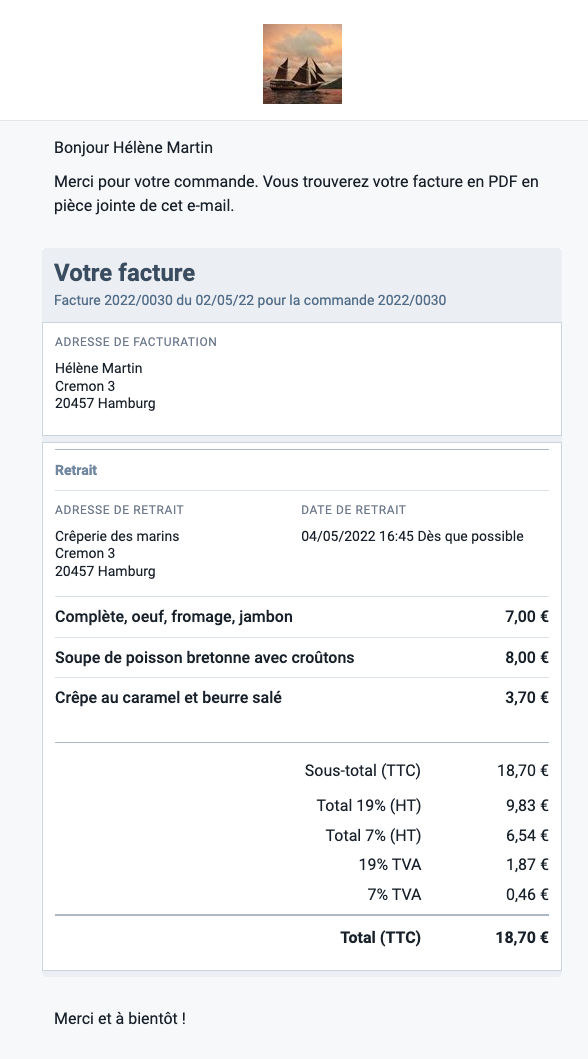Click the '7% TVA' row
588x1059 pixels.
coord(302,895)
